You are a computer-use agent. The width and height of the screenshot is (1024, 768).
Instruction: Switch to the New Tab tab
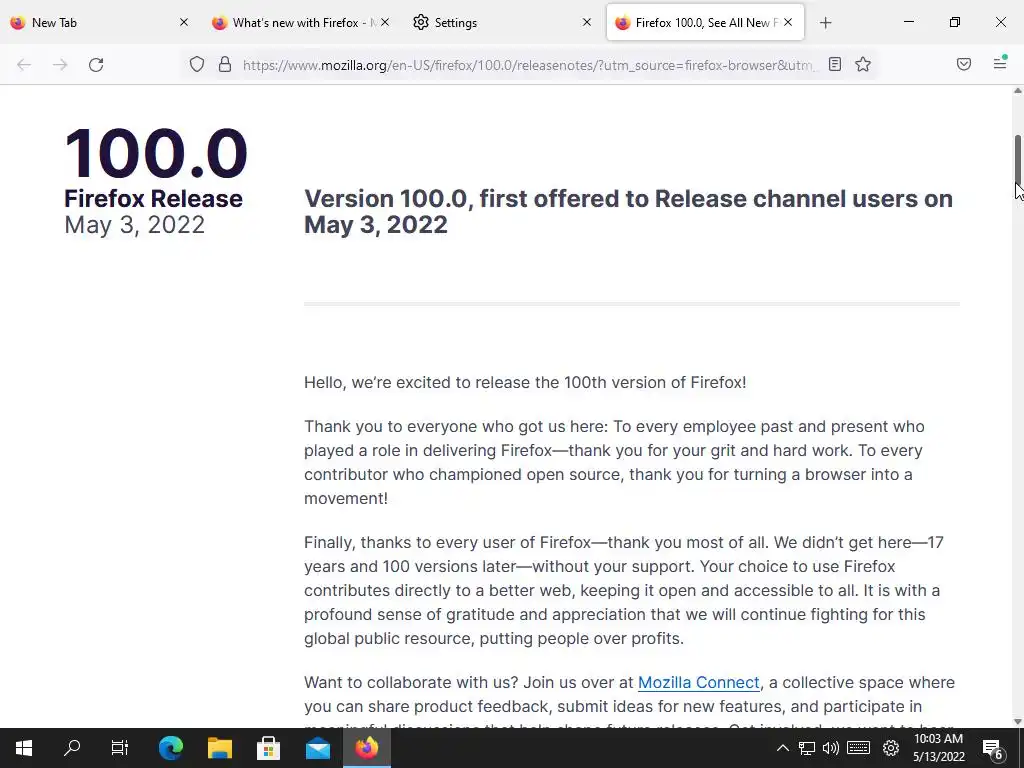click(x=100, y=22)
